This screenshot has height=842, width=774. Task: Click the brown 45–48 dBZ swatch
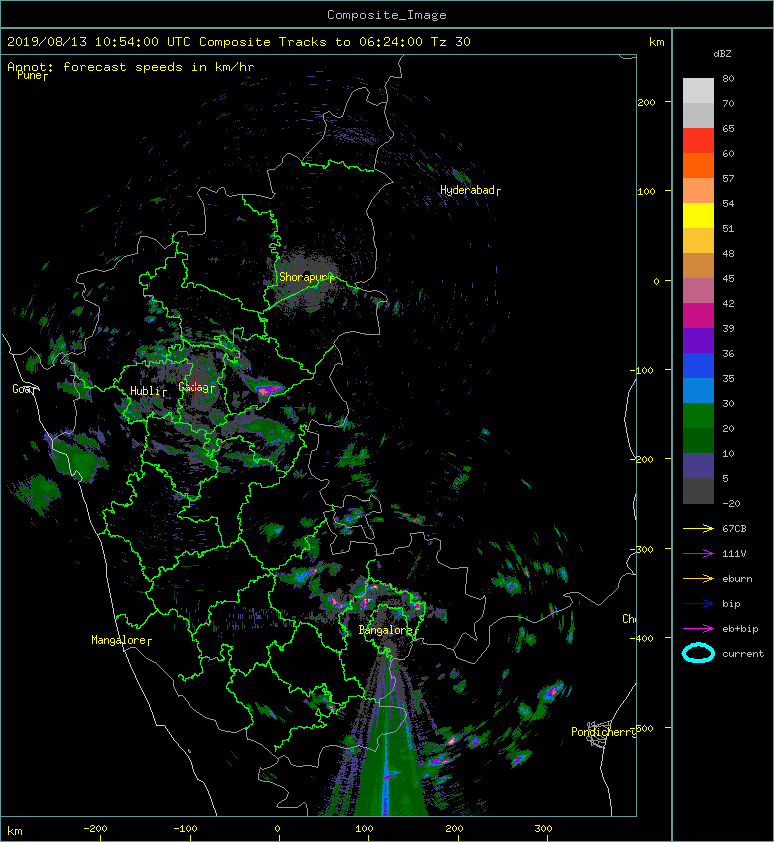tap(698, 266)
